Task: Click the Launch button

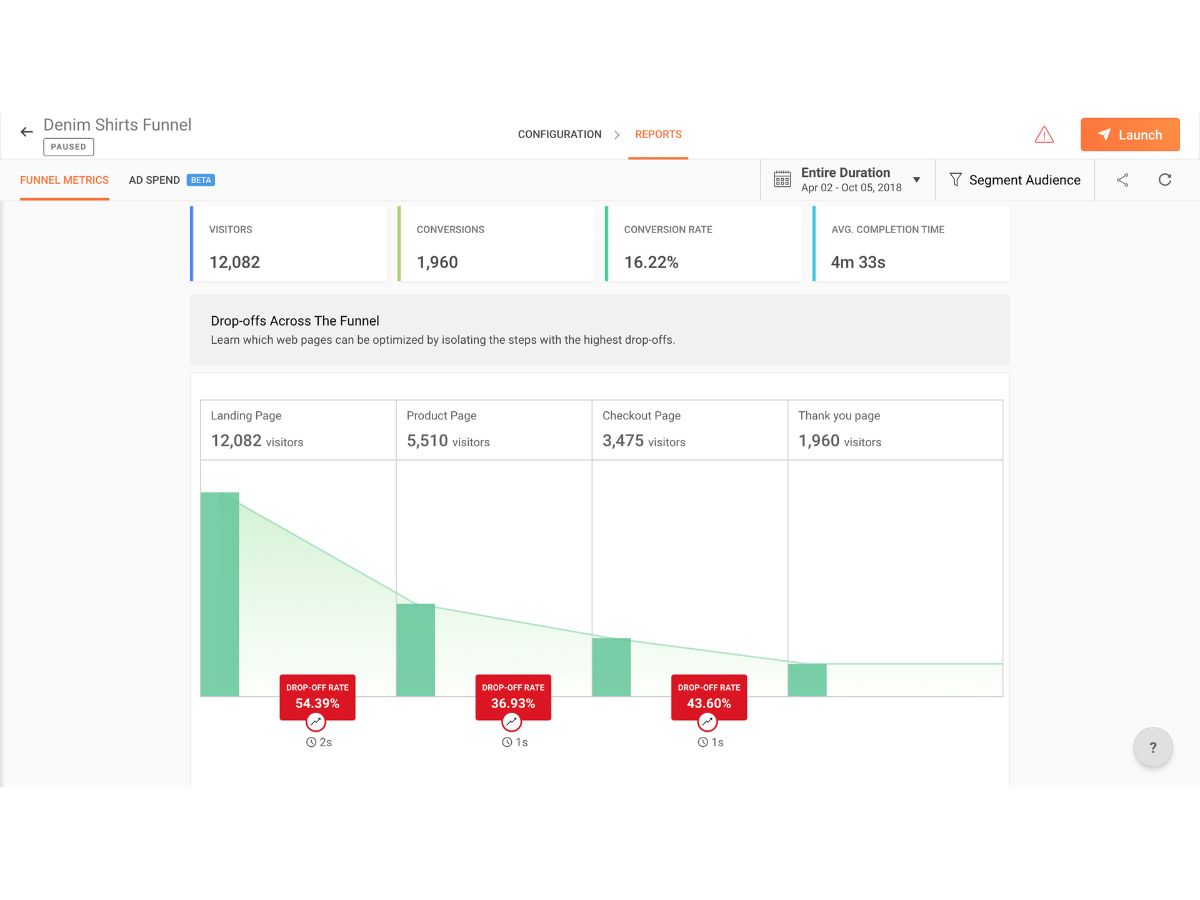Action: (1130, 135)
